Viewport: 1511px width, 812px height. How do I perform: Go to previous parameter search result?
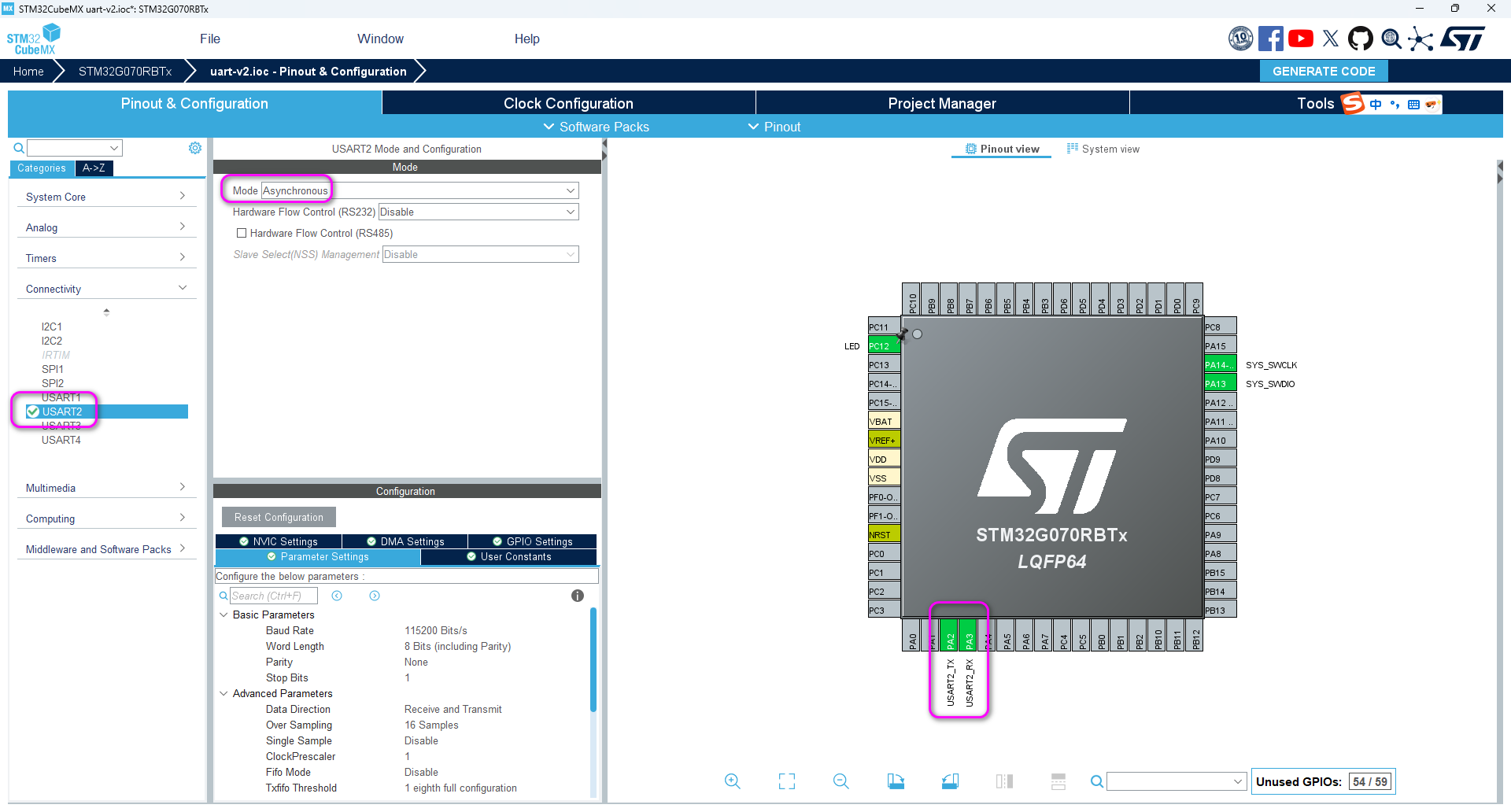(x=337, y=596)
